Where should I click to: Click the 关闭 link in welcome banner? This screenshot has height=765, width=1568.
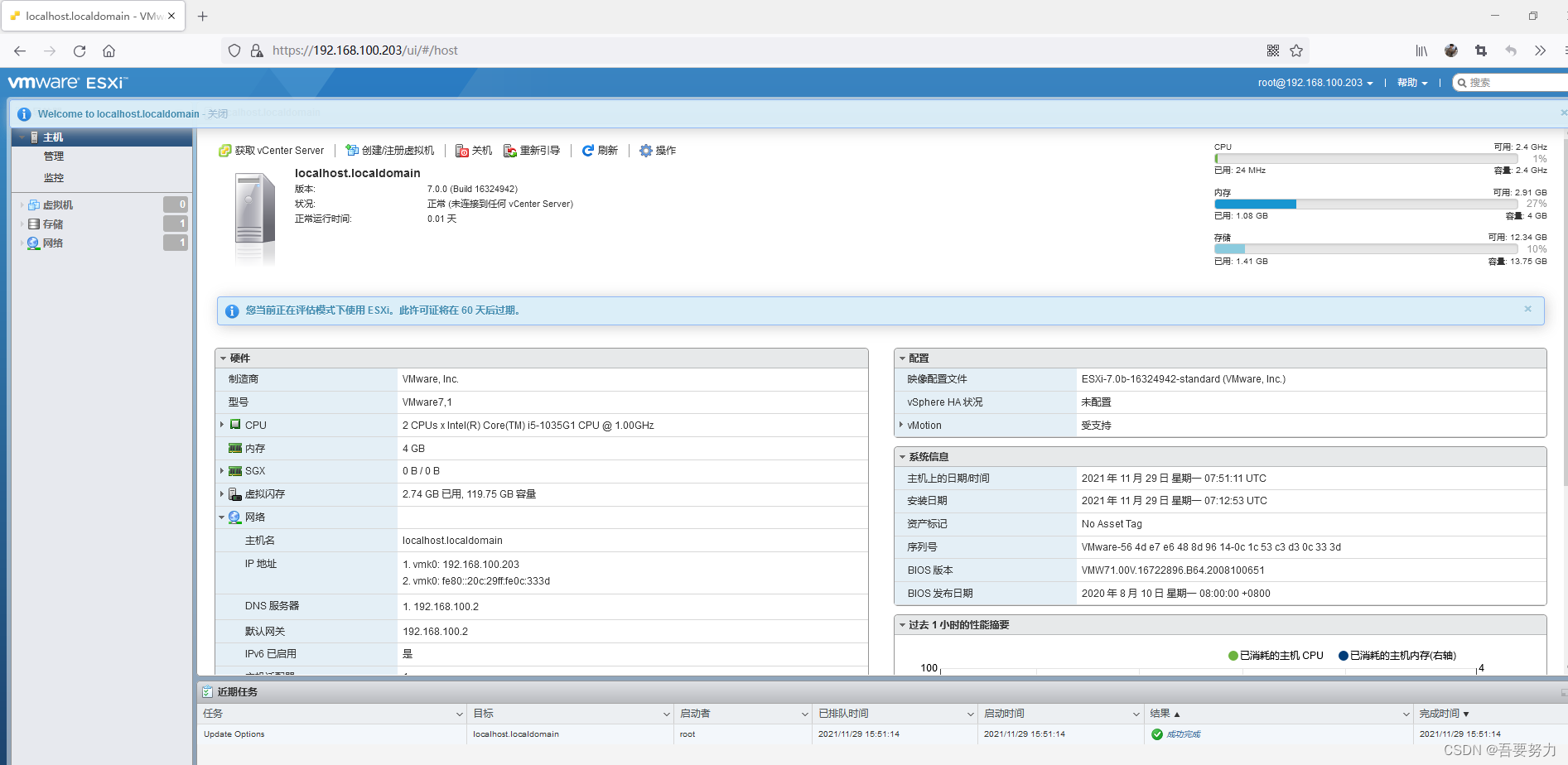(218, 114)
